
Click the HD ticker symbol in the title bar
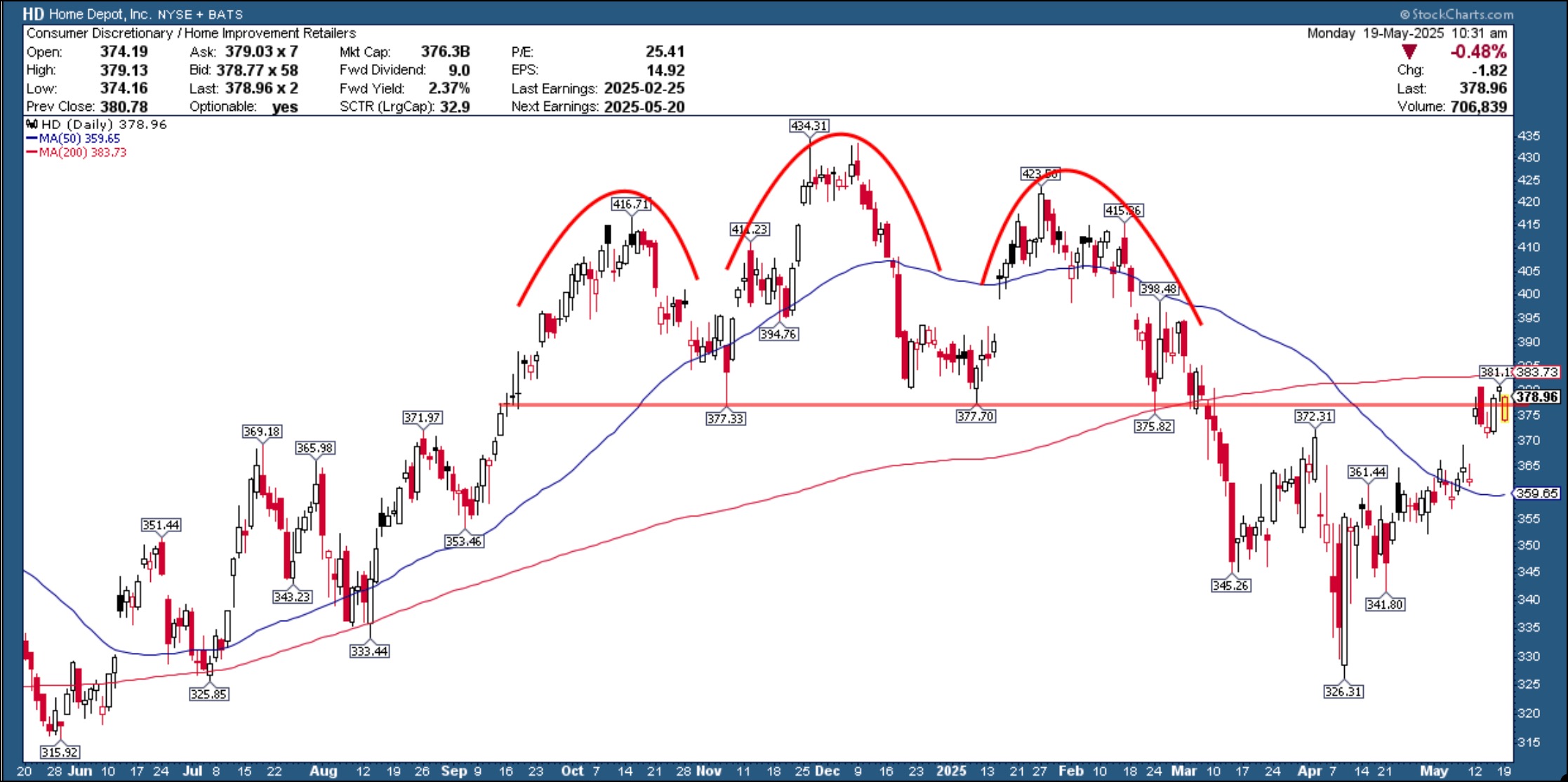33,14
